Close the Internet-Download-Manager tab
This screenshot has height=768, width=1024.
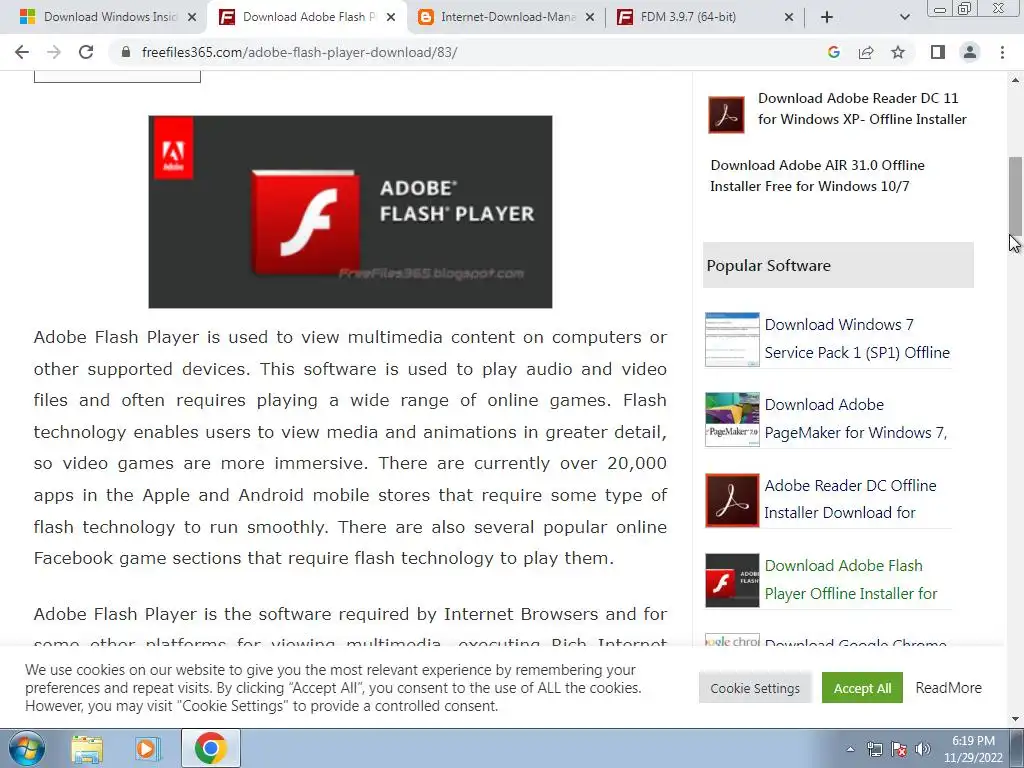[590, 17]
